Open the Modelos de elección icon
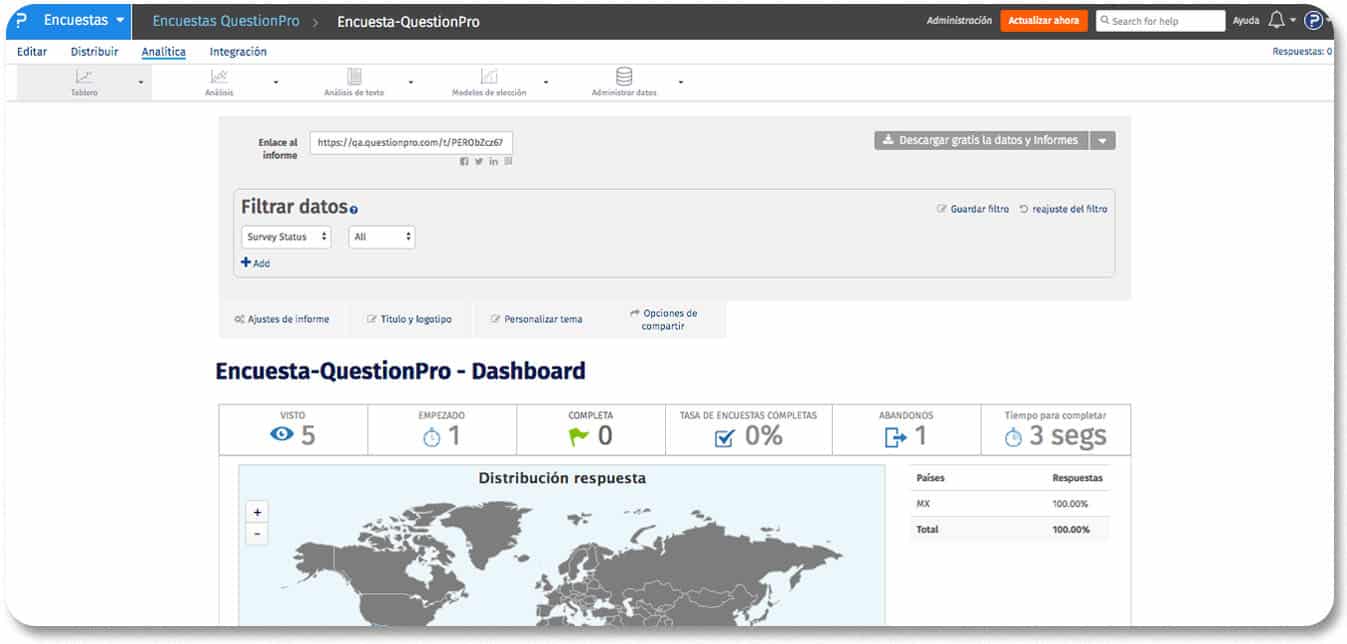The width and height of the screenshot is (1347, 644). click(x=488, y=76)
